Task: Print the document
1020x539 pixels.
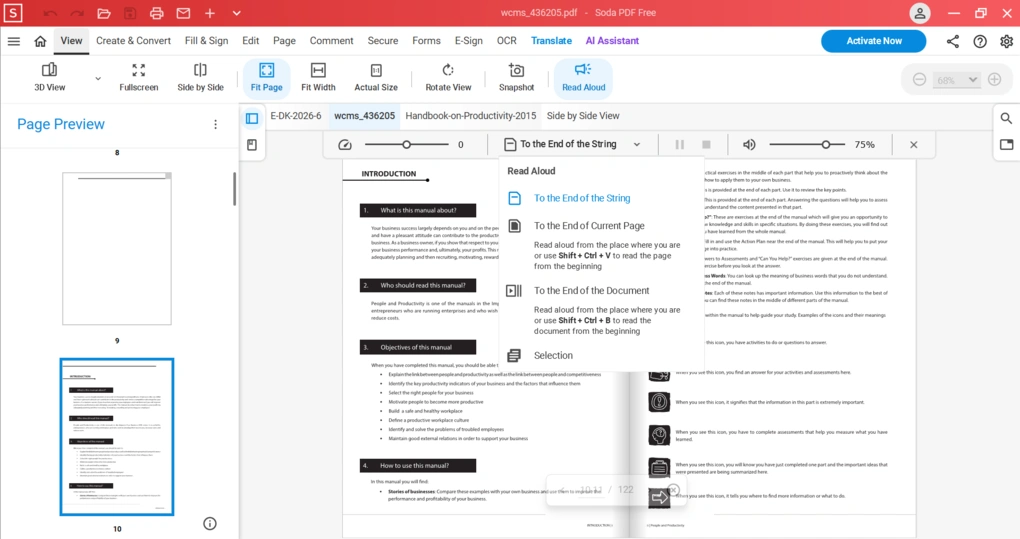Action: coord(157,13)
